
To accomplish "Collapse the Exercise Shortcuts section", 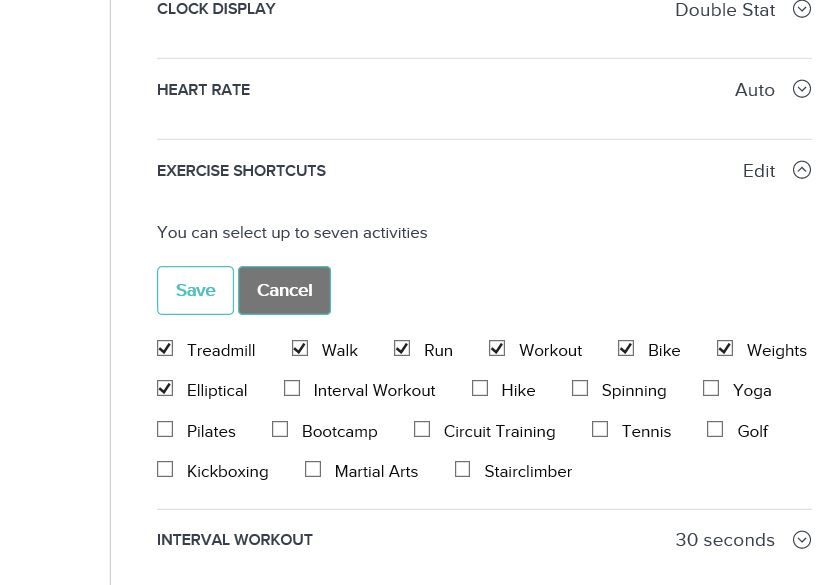I will pos(802,170).
